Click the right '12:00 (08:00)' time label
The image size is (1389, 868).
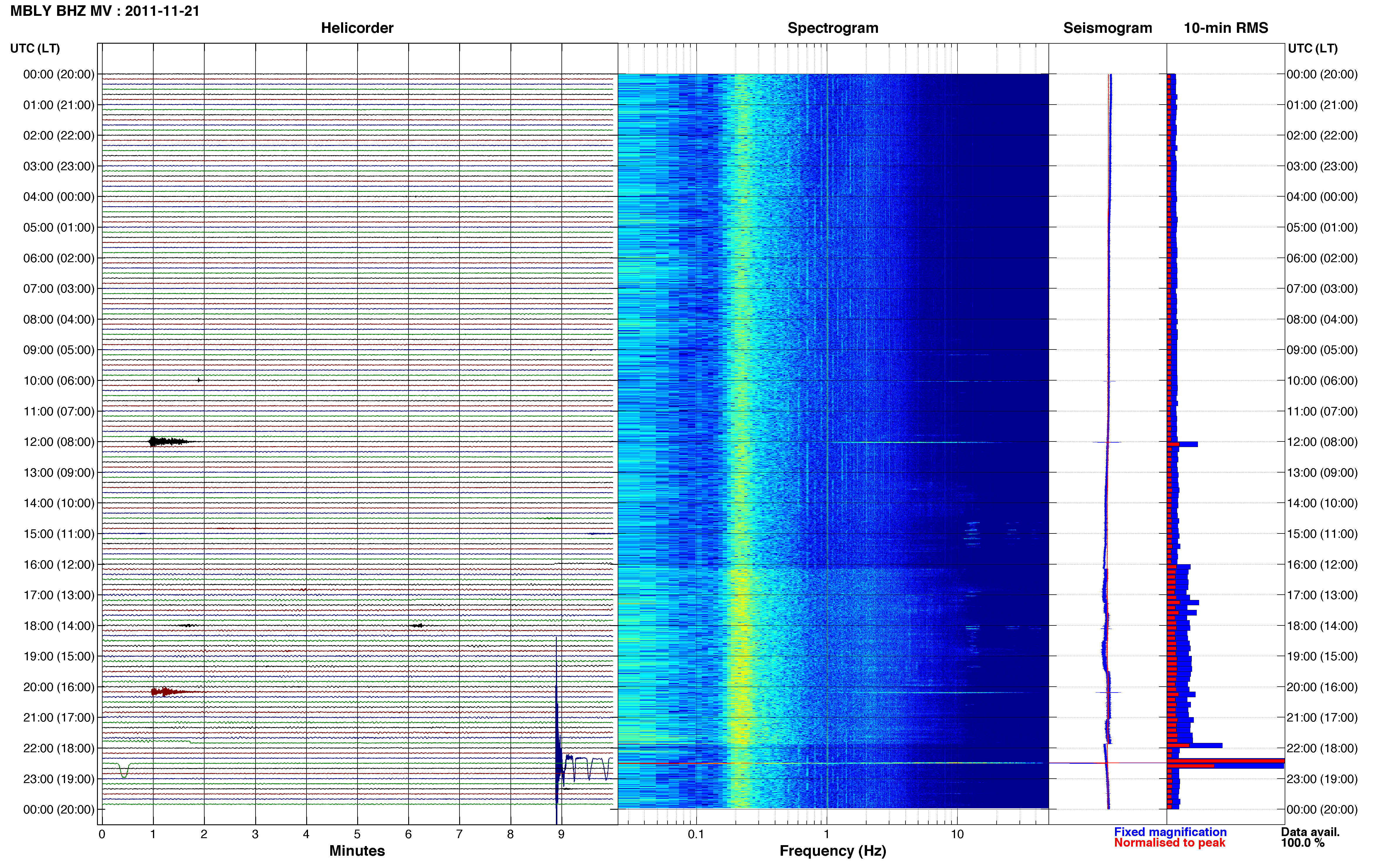pyautogui.click(x=1322, y=442)
